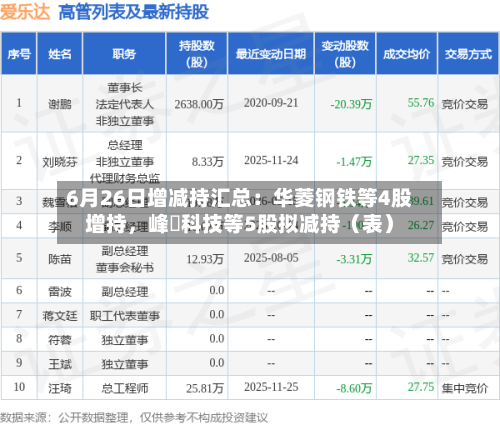Click the average price 32.57
This screenshot has height=425, width=500.
tap(421, 258)
